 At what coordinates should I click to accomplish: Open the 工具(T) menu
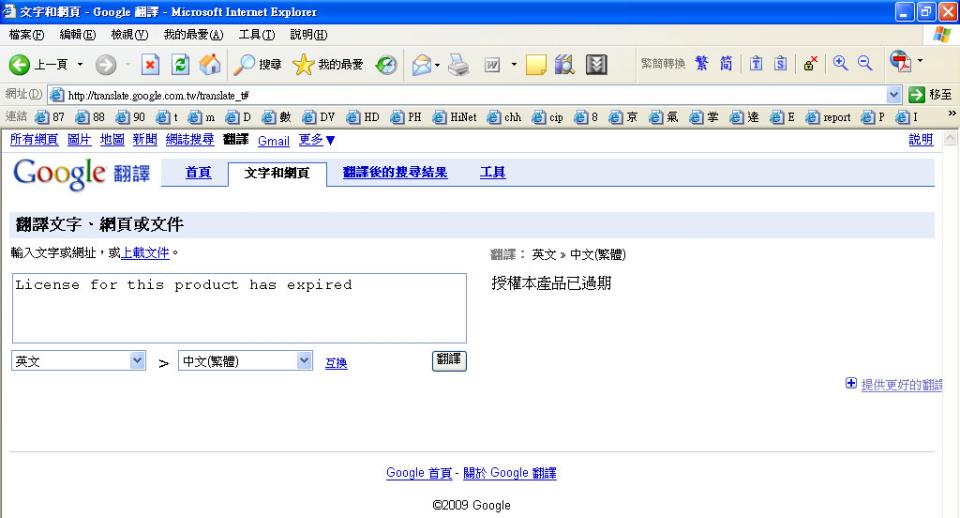tap(257, 35)
